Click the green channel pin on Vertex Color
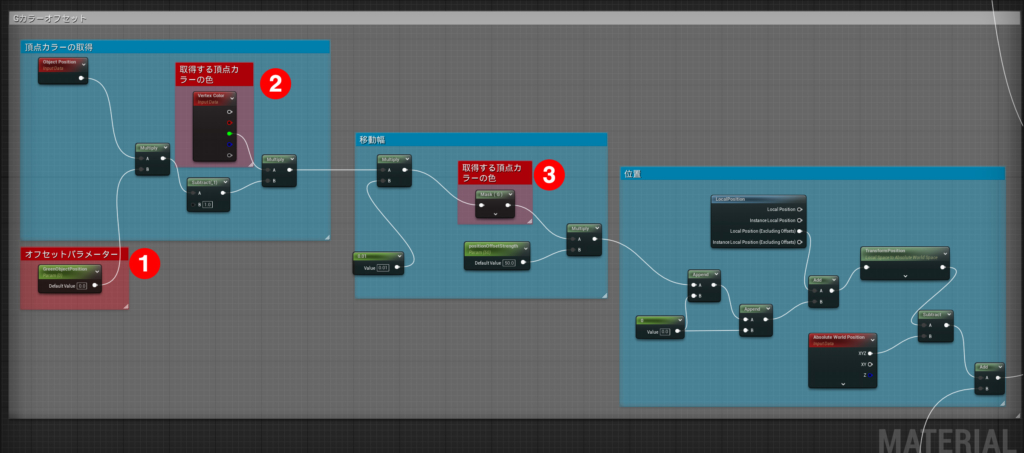The width and height of the screenshot is (1024, 453). [229, 134]
